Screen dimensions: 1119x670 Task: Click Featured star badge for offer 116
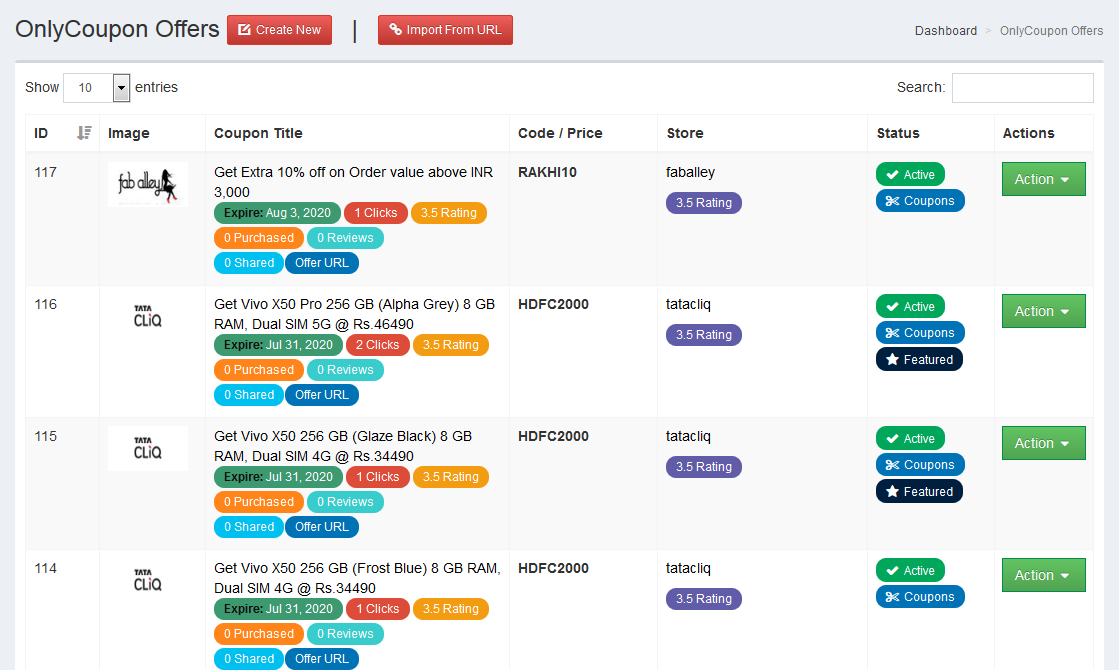919,360
